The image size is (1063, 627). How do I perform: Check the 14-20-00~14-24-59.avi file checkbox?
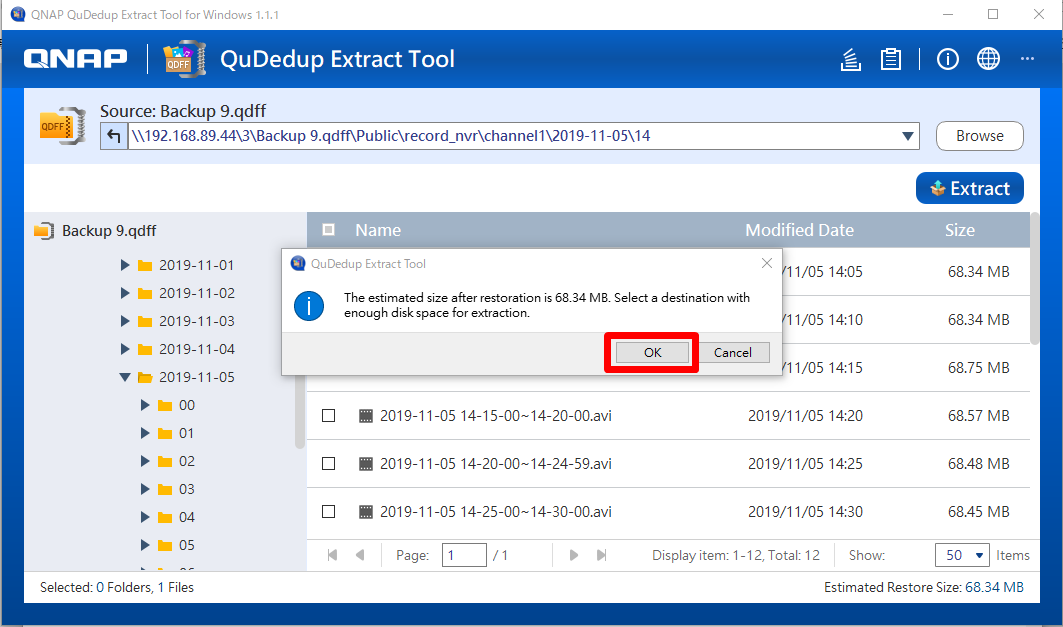click(328, 464)
